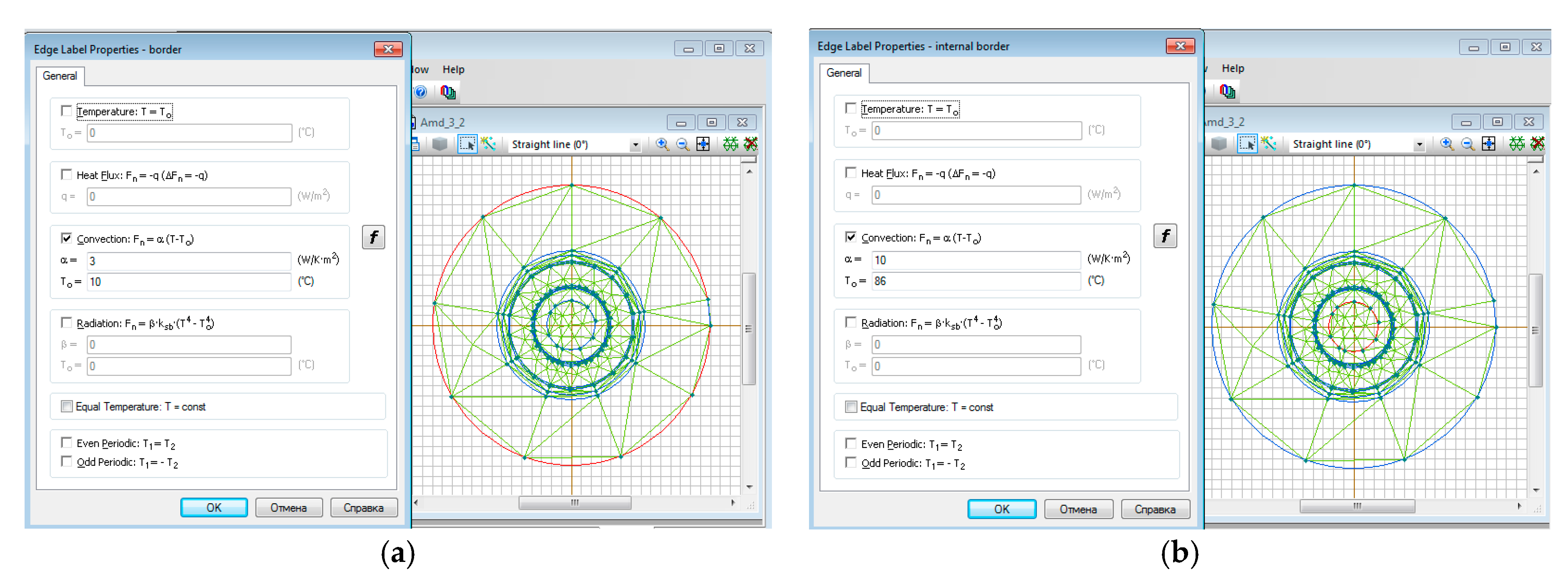
Task: Click Zoom to Fit icon in left model window
Action: 702,144
